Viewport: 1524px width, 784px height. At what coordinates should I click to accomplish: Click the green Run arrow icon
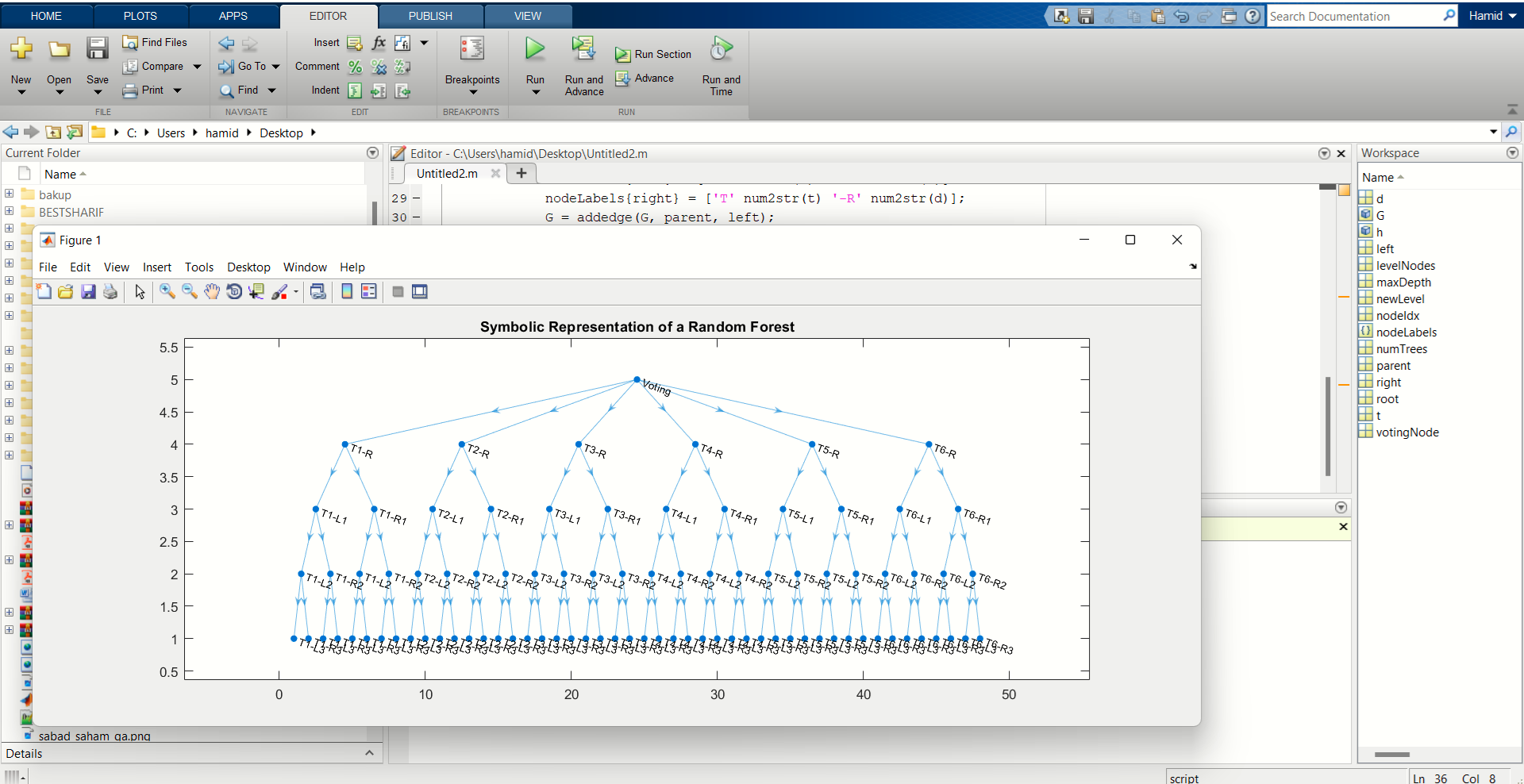[x=535, y=49]
